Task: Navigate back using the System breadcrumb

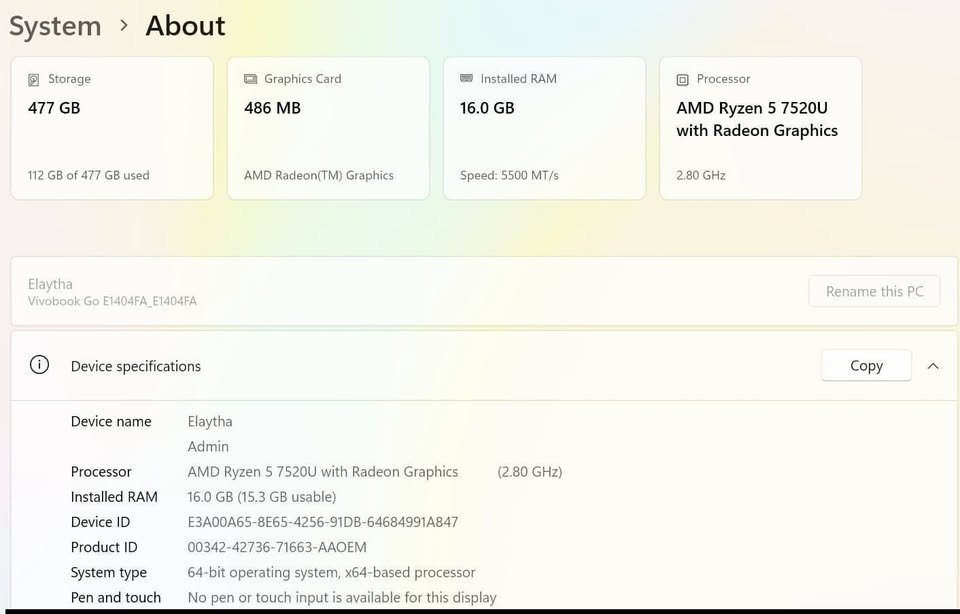Action: coord(55,26)
